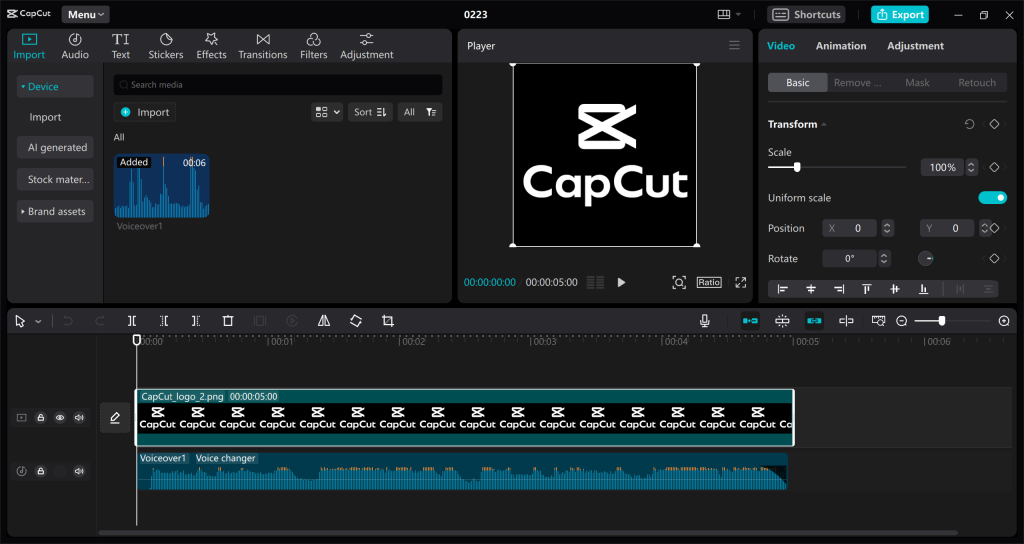Open the Filters tab

tap(313, 46)
